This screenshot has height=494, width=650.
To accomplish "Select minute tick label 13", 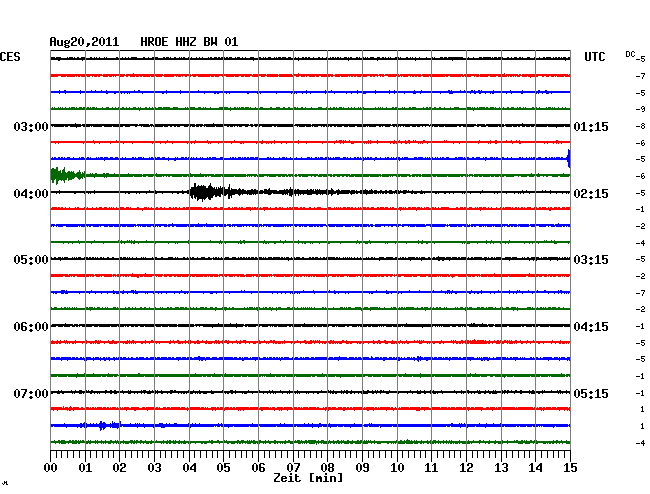I will coord(501,468).
